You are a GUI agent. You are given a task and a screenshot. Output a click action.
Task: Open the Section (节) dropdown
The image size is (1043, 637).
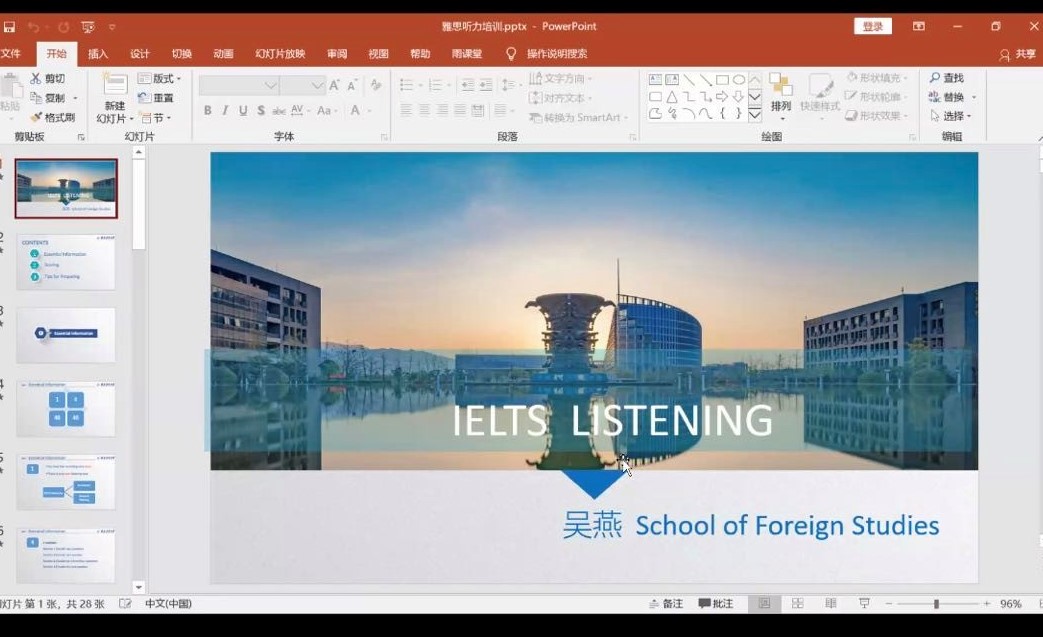point(157,118)
